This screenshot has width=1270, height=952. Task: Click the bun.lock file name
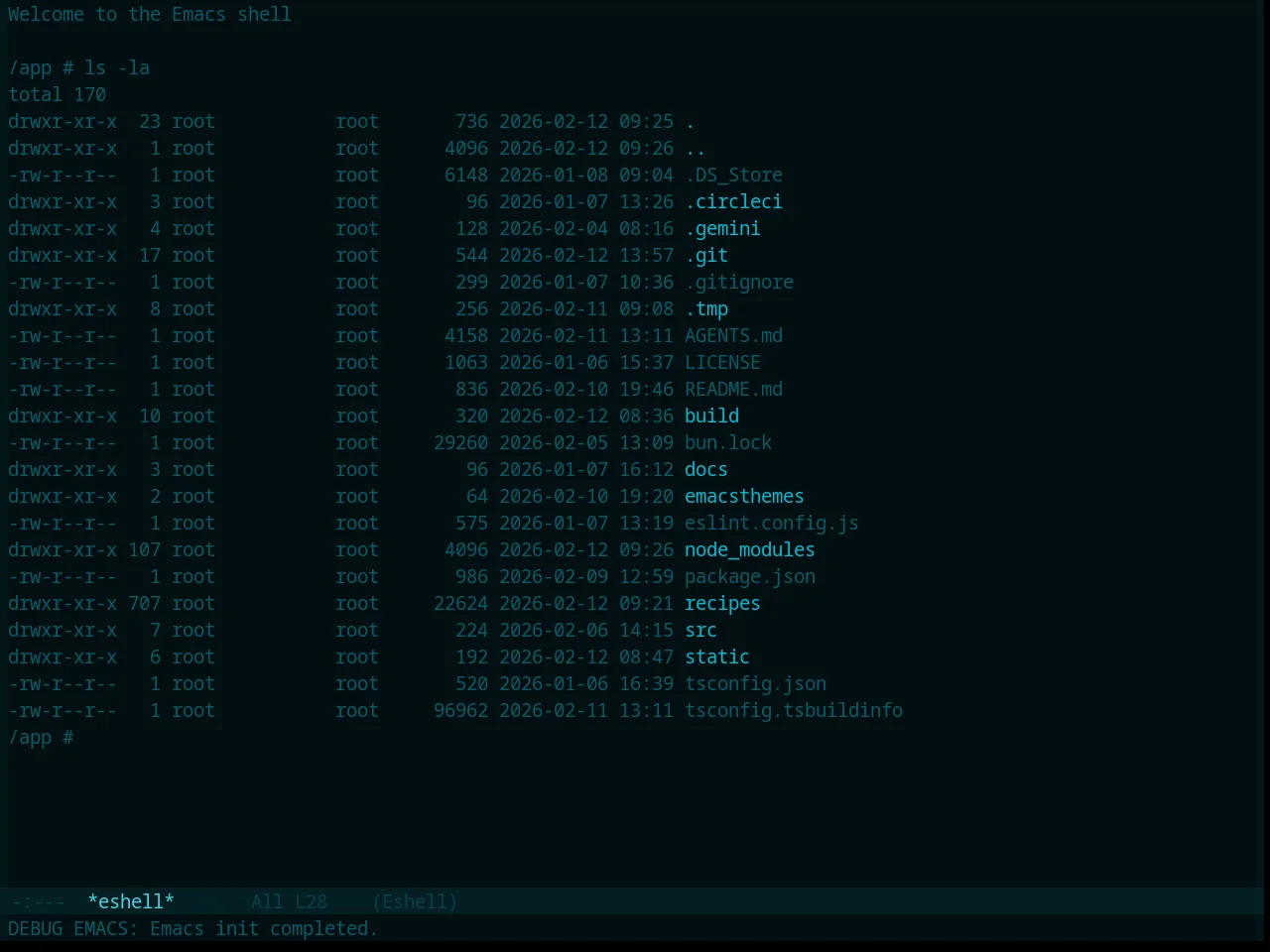point(728,442)
